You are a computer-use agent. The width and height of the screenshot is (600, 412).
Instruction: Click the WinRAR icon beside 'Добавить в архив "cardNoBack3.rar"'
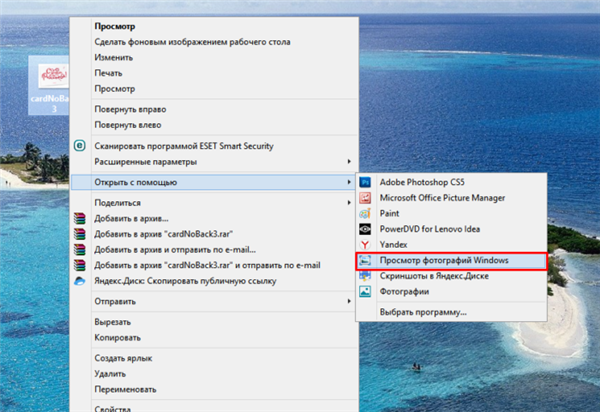coord(80,234)
